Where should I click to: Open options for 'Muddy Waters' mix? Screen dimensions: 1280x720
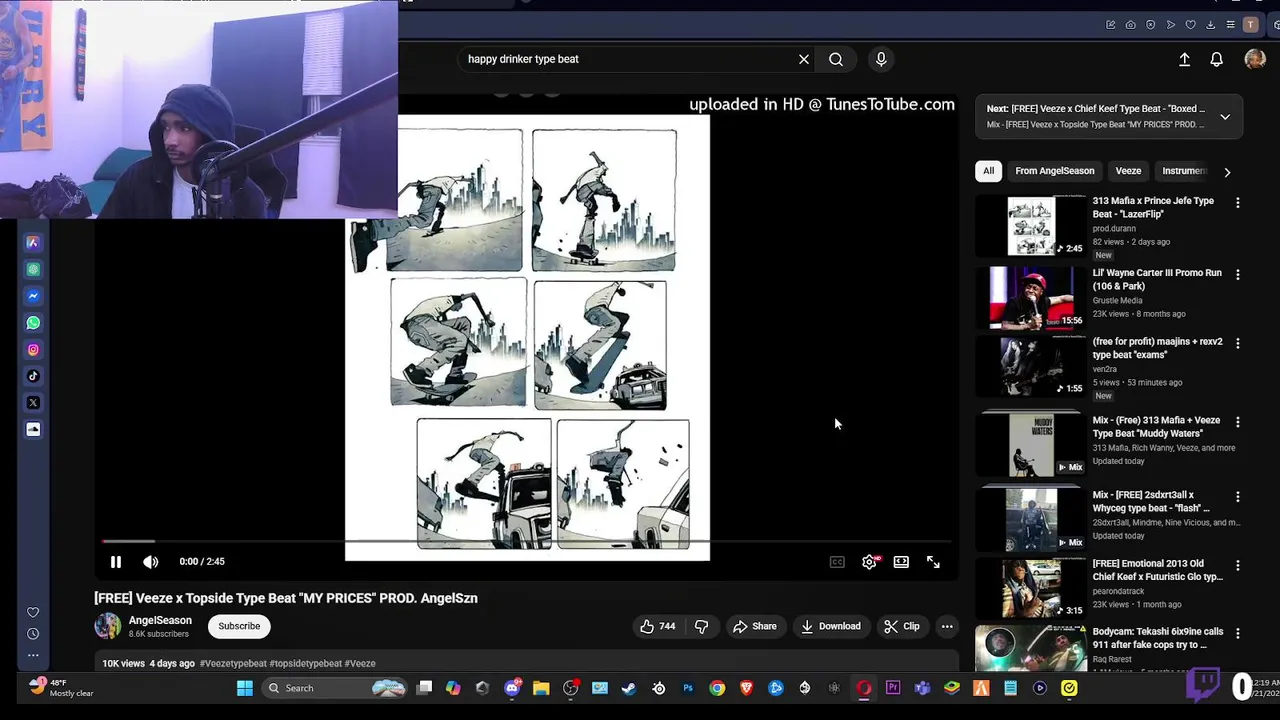pos(1238,422)
